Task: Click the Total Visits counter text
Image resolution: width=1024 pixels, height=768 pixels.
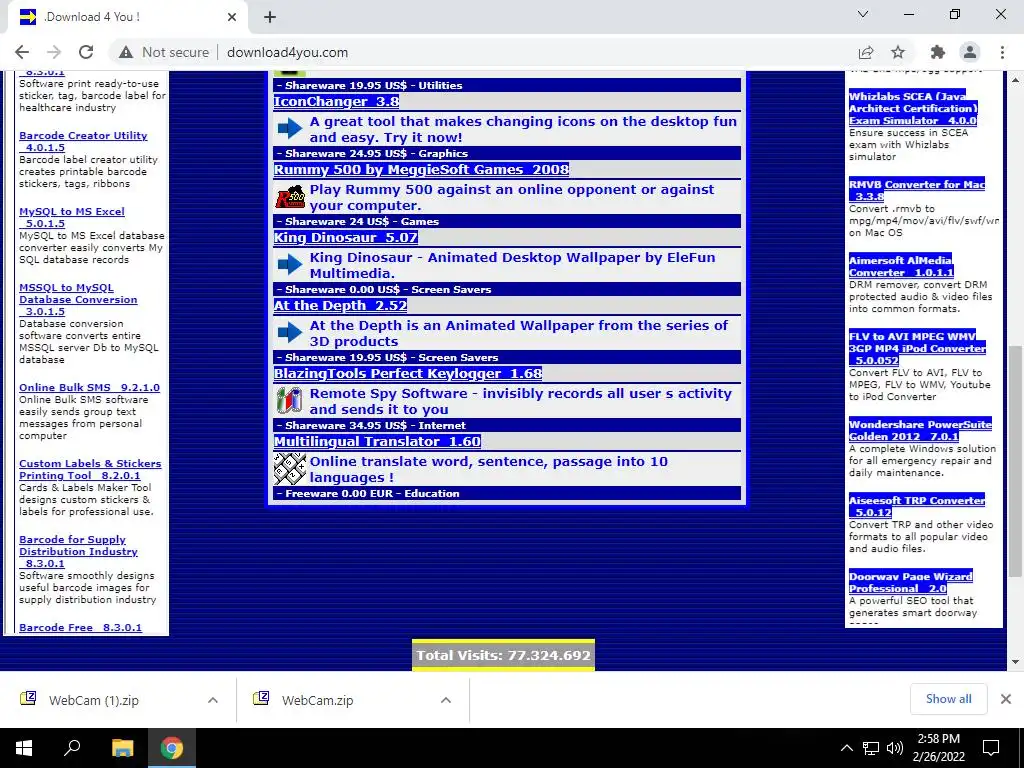Action: point(504,655)
